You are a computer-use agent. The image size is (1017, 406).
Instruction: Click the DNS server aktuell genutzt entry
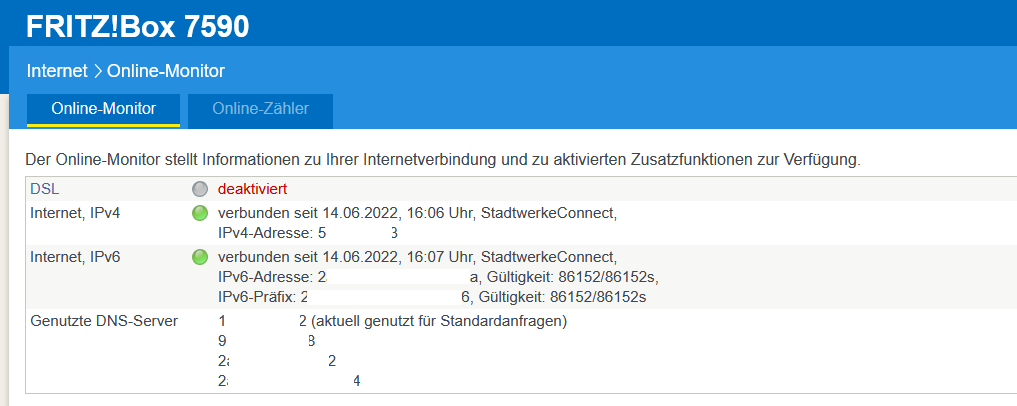[392, 321]
